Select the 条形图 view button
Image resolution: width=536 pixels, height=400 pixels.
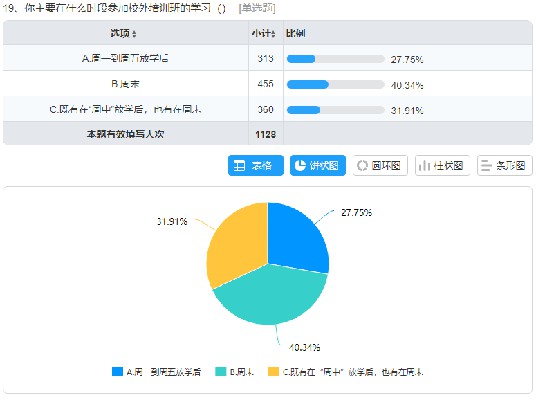[505, 165]
